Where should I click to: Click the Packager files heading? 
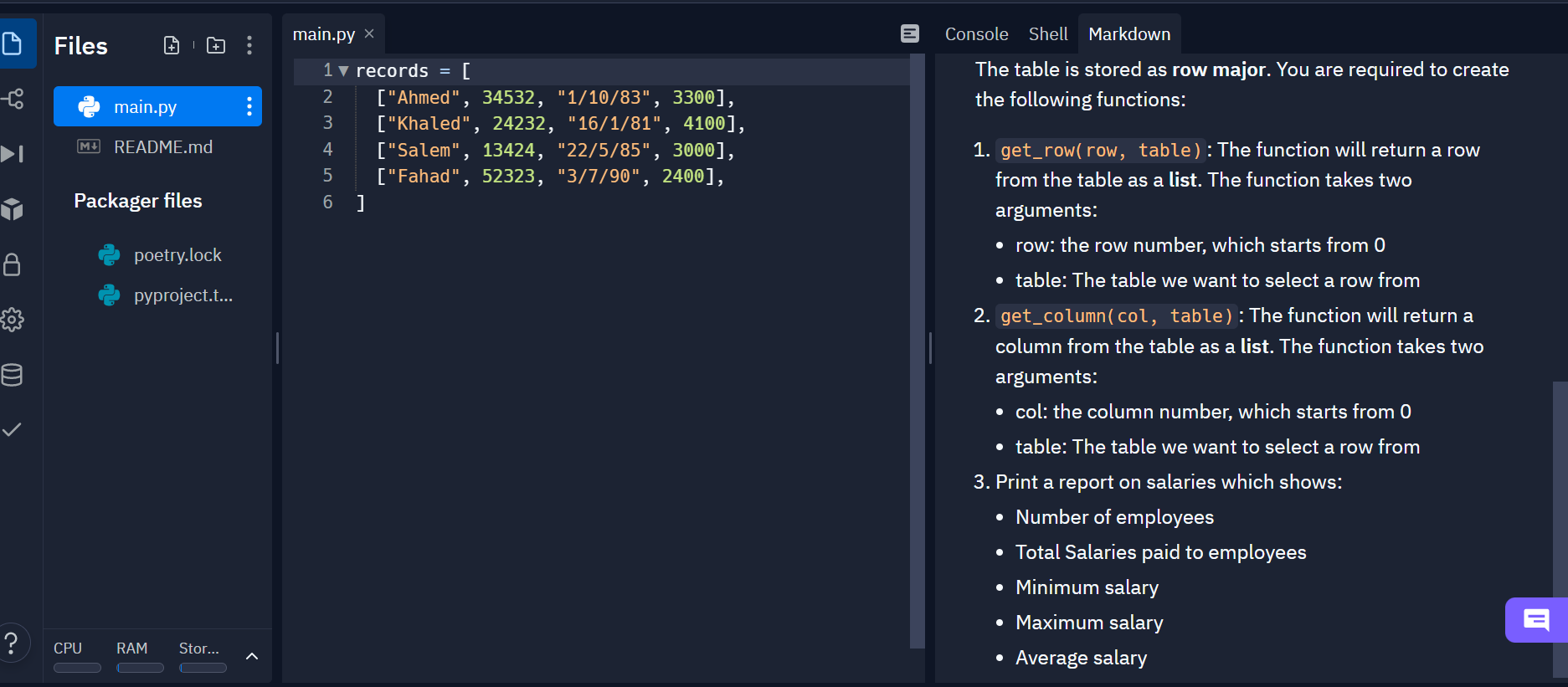[138, 201]
